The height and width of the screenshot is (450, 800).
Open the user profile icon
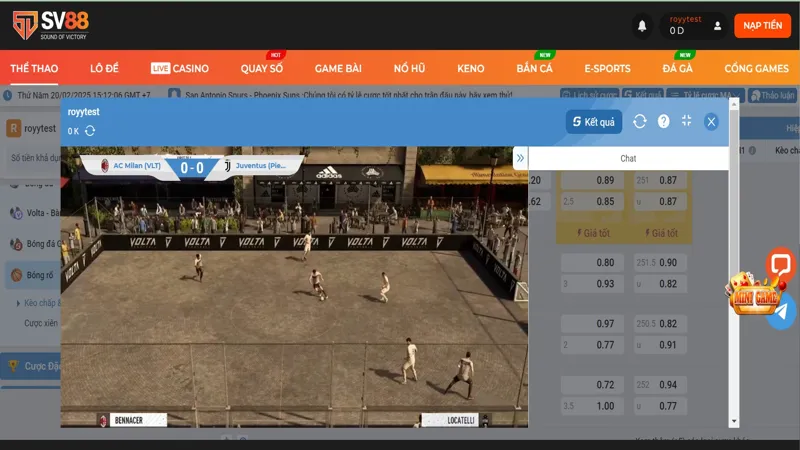(x=717, y=26)
